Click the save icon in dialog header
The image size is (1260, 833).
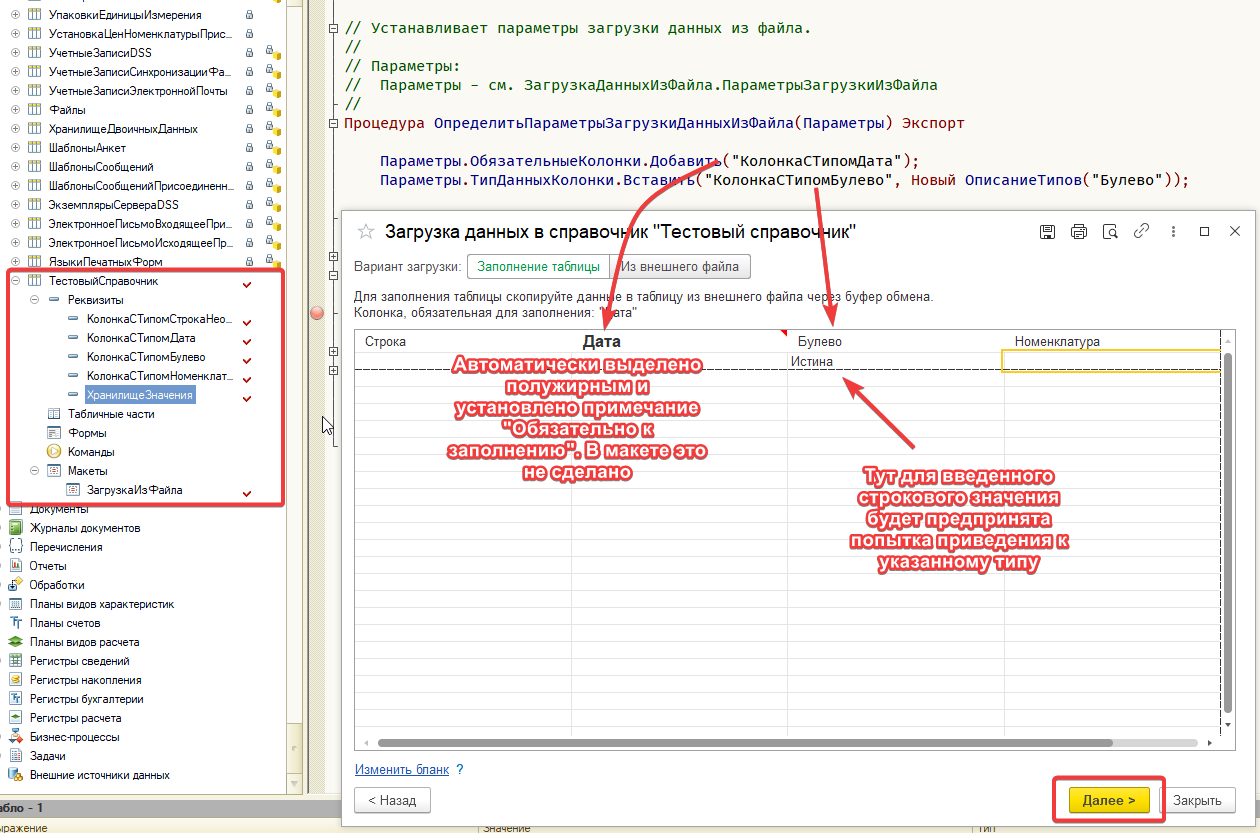pyautogui.click(x=1047, y=231)
